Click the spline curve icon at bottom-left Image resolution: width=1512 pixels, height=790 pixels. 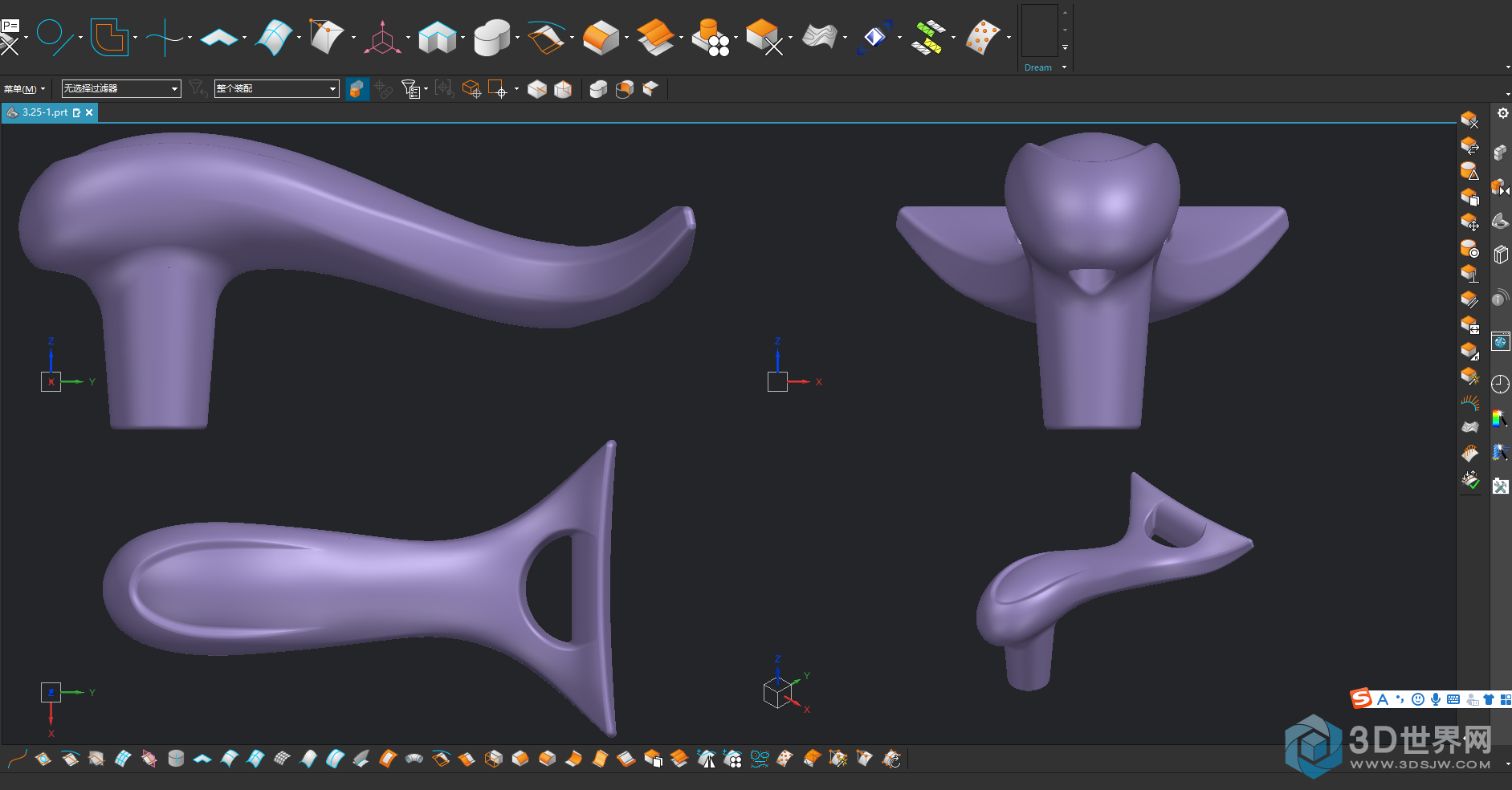(x=17, y=759)
